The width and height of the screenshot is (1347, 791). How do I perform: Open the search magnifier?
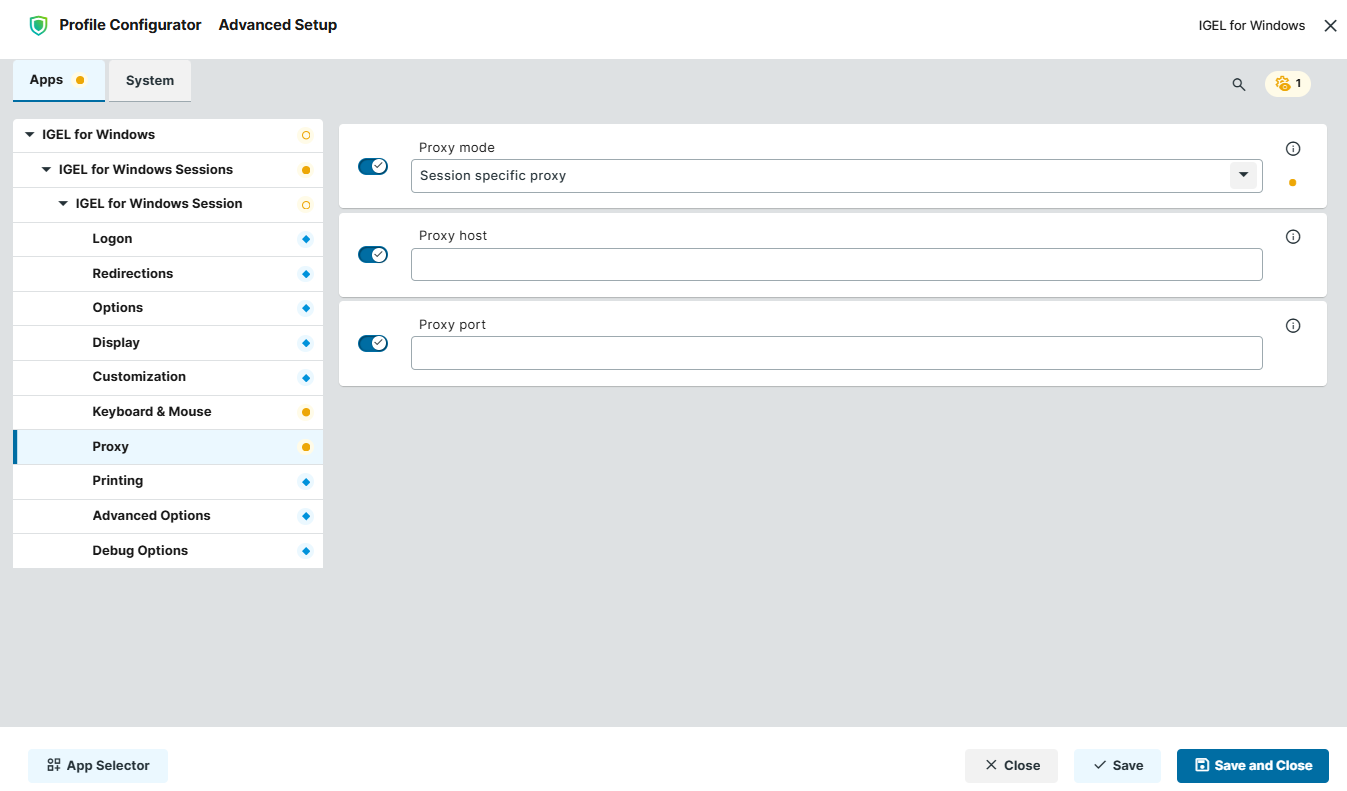[x=1238, y=84]
